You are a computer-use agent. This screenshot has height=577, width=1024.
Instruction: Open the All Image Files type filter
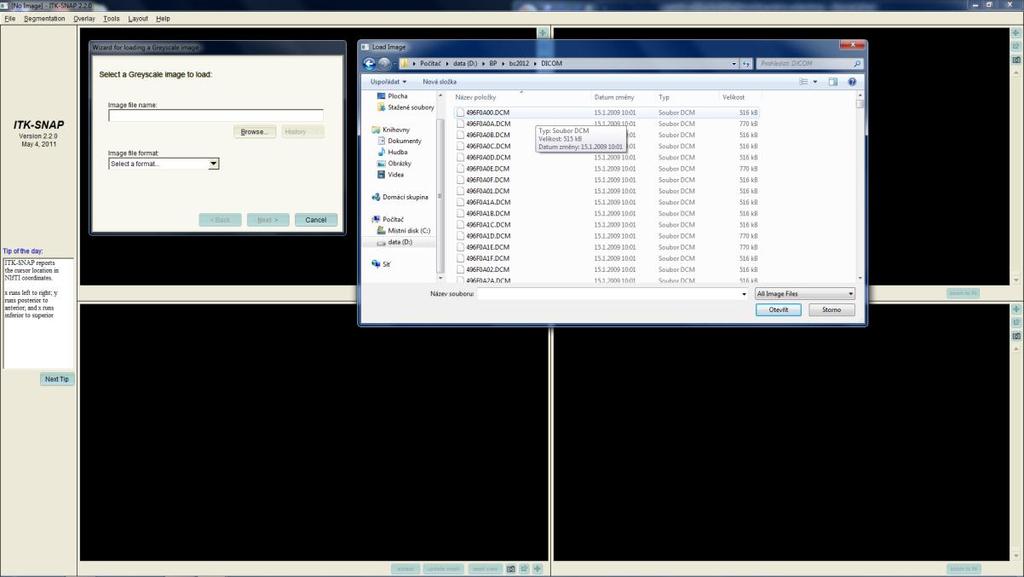click(805, 294)
